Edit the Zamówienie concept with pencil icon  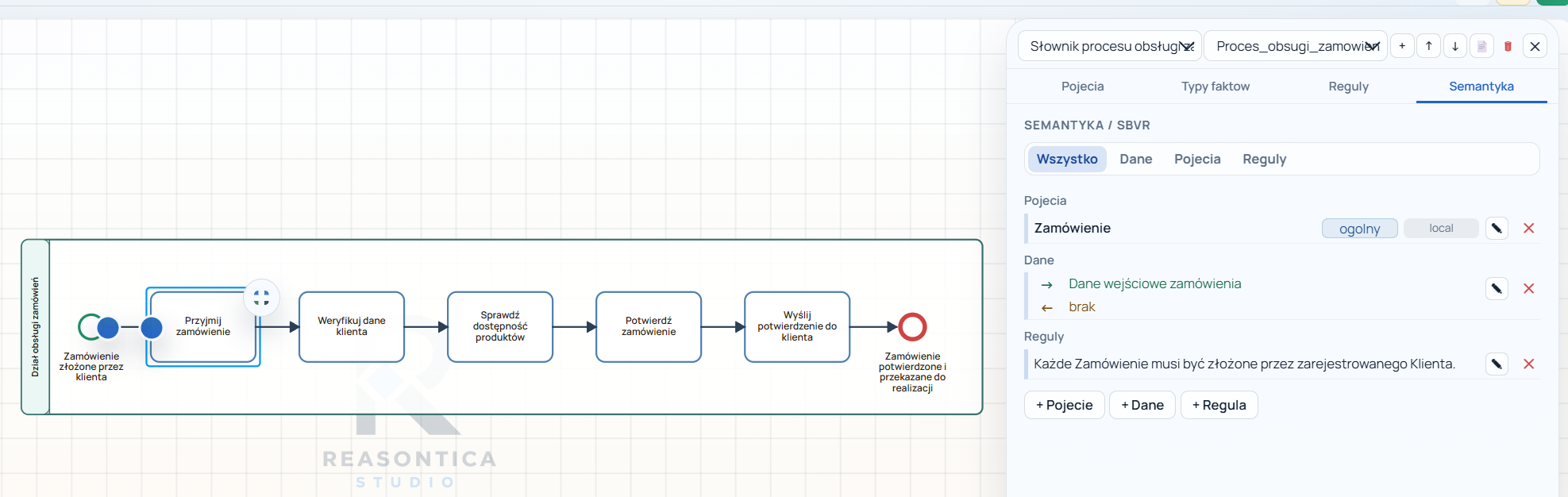(x=1497, y=229)
